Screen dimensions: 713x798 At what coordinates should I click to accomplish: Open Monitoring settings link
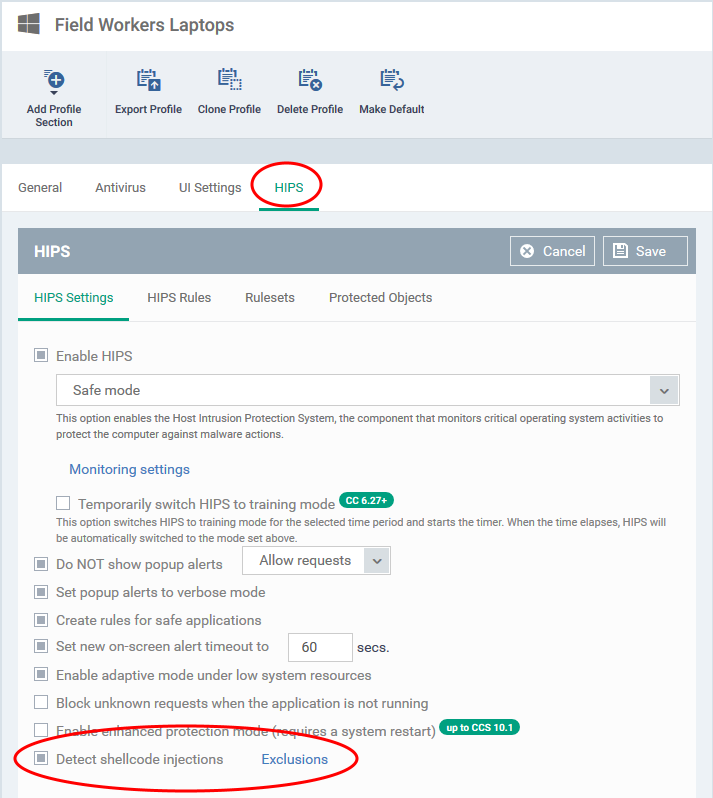pos(129,469)
